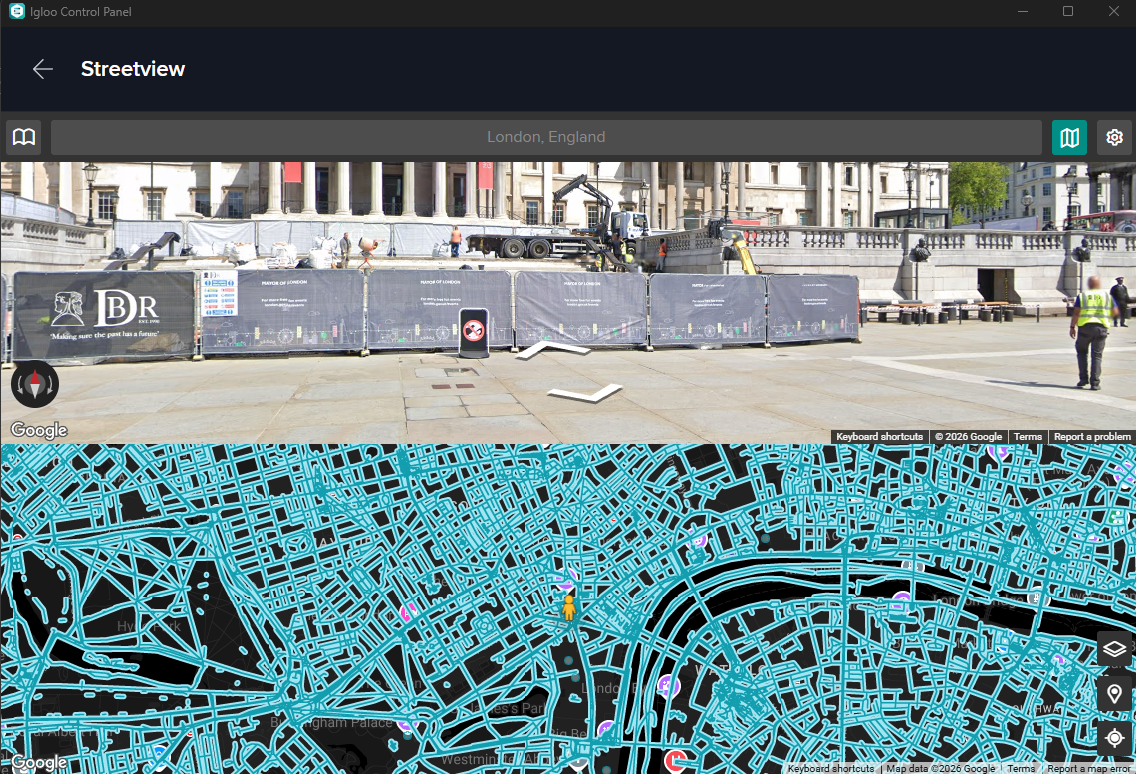Click Report a map error link
Image resolution: width=1136 pixels, height=774 pixels.
[1088, 768]
